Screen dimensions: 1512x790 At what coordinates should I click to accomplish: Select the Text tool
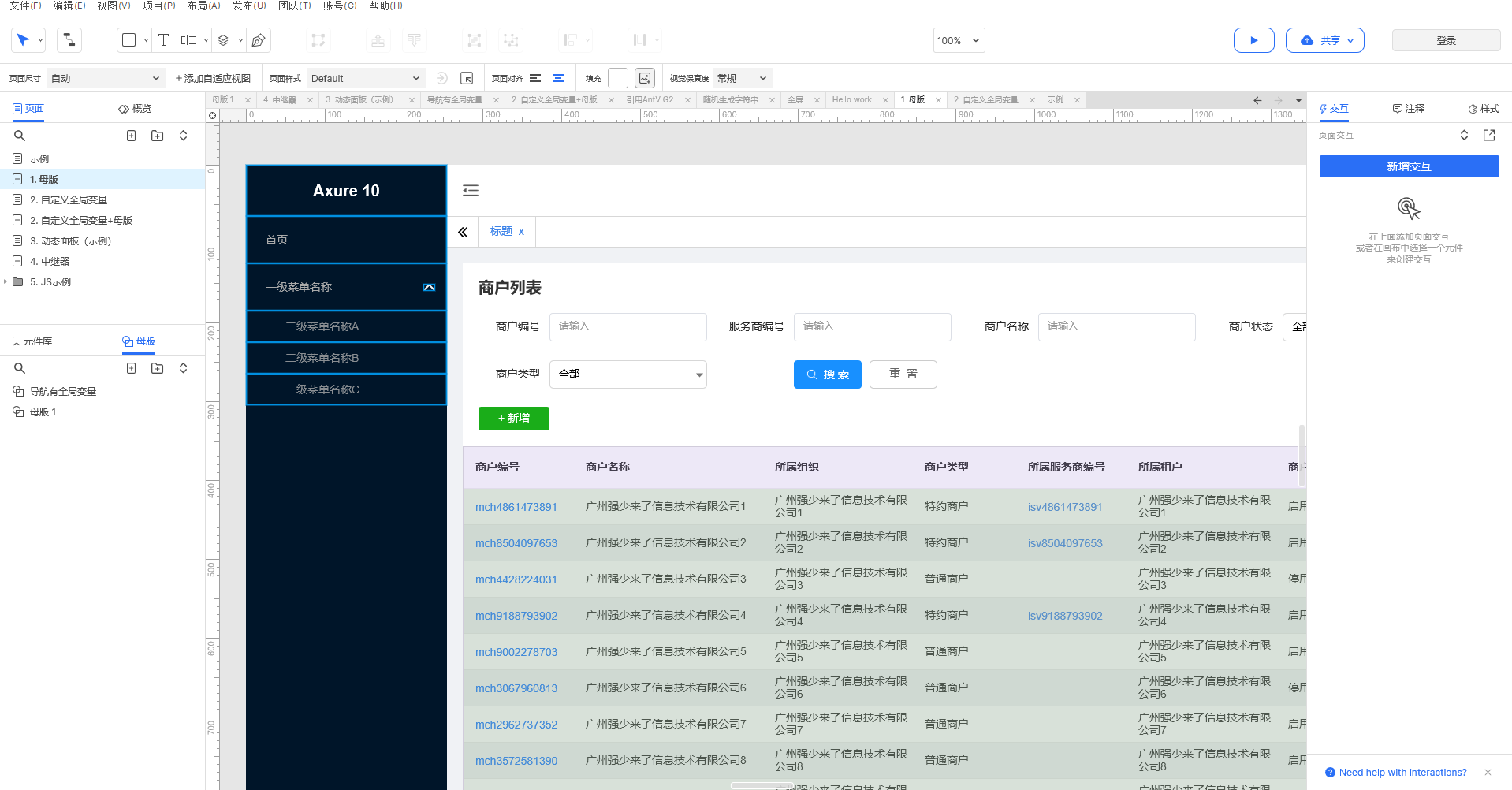(163, 40)
